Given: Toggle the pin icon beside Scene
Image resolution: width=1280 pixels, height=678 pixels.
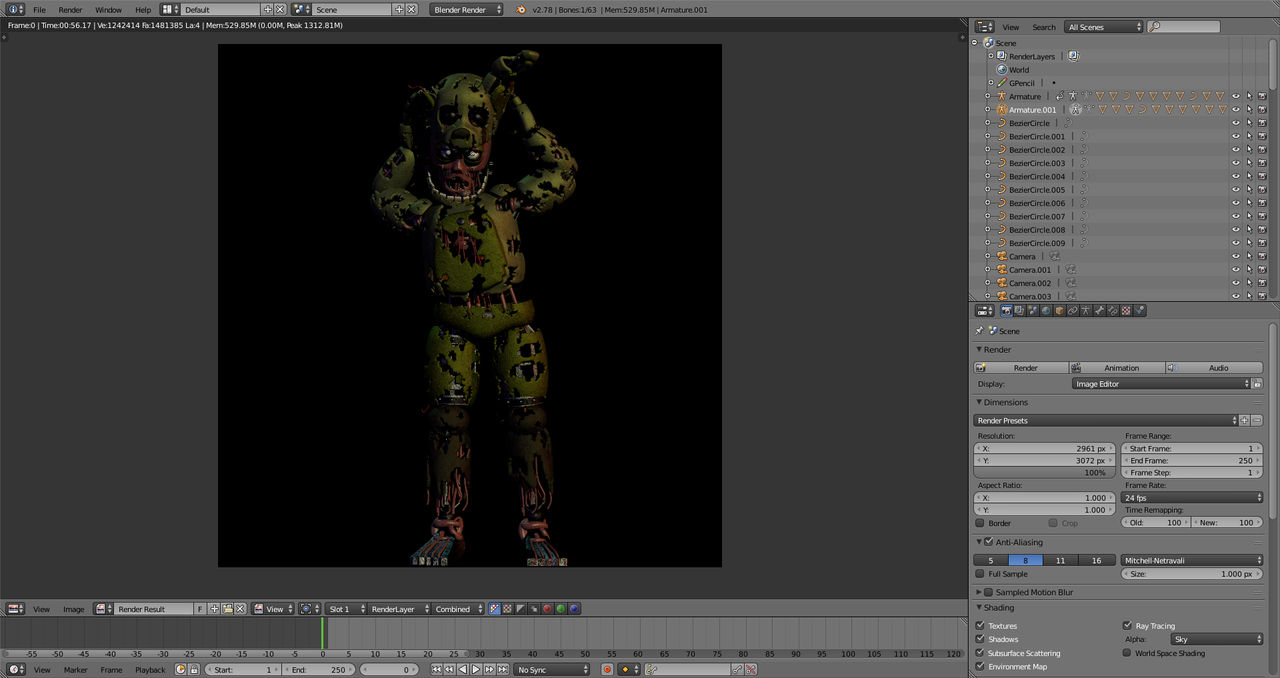Looking at the screenshot, I should [979, 331].
